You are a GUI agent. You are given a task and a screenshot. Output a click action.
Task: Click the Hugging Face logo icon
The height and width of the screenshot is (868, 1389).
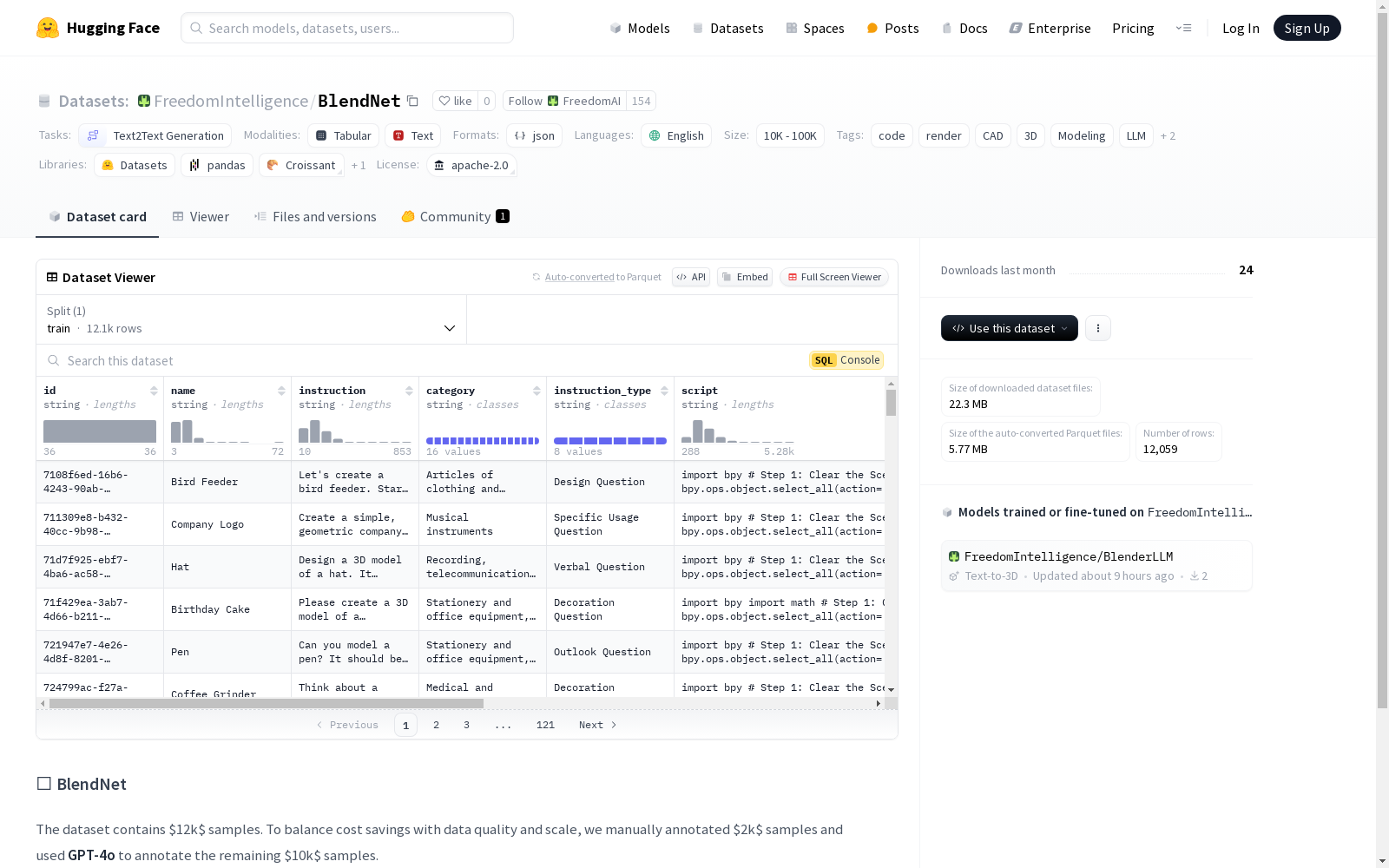[x=48, y=28]
